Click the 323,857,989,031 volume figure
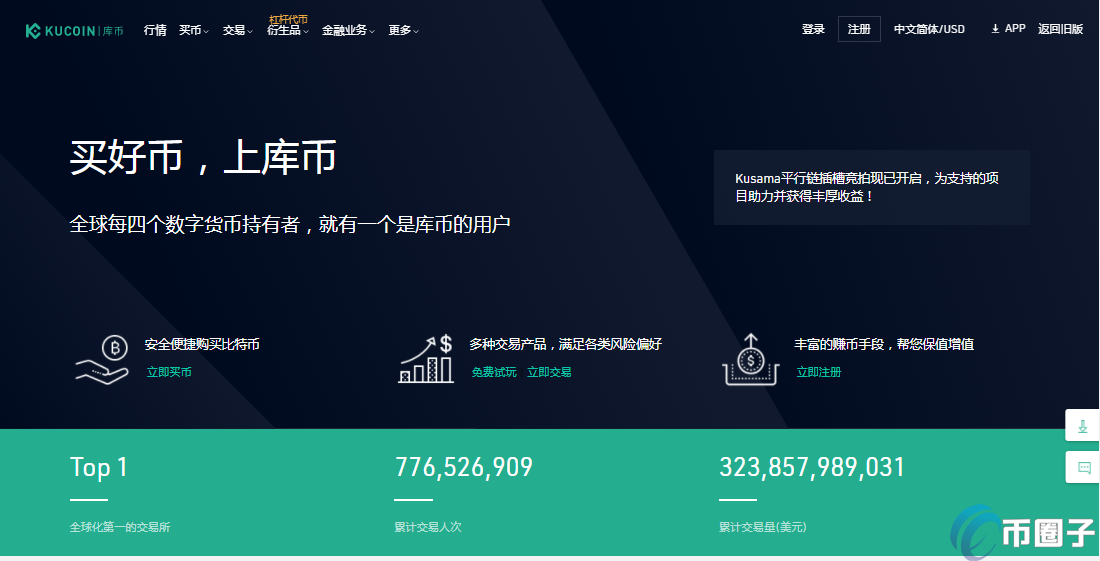Screen dimensions: 1100x561 [812, 467]
